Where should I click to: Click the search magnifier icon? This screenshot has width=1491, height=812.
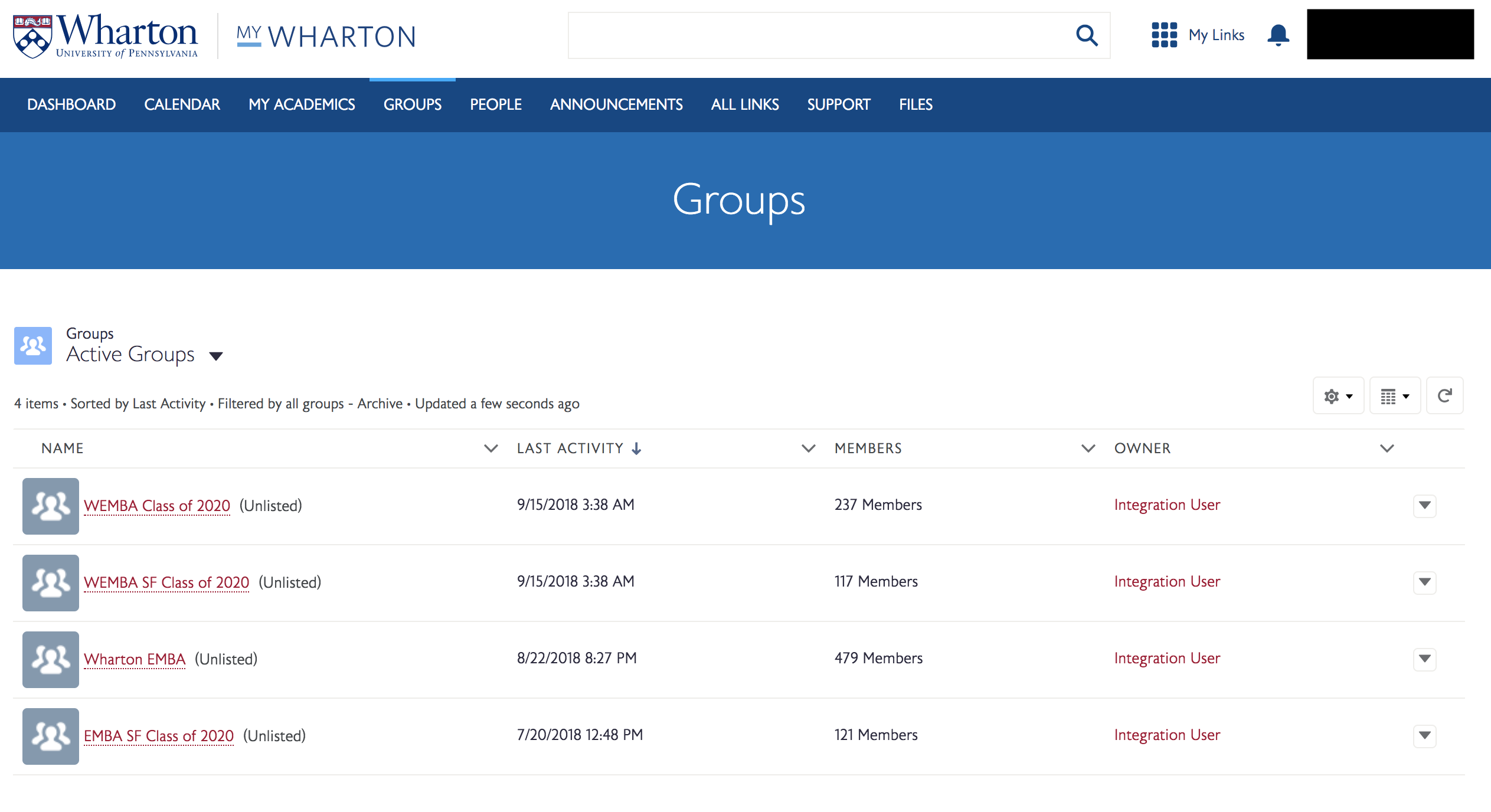(x=1086, y=35)
